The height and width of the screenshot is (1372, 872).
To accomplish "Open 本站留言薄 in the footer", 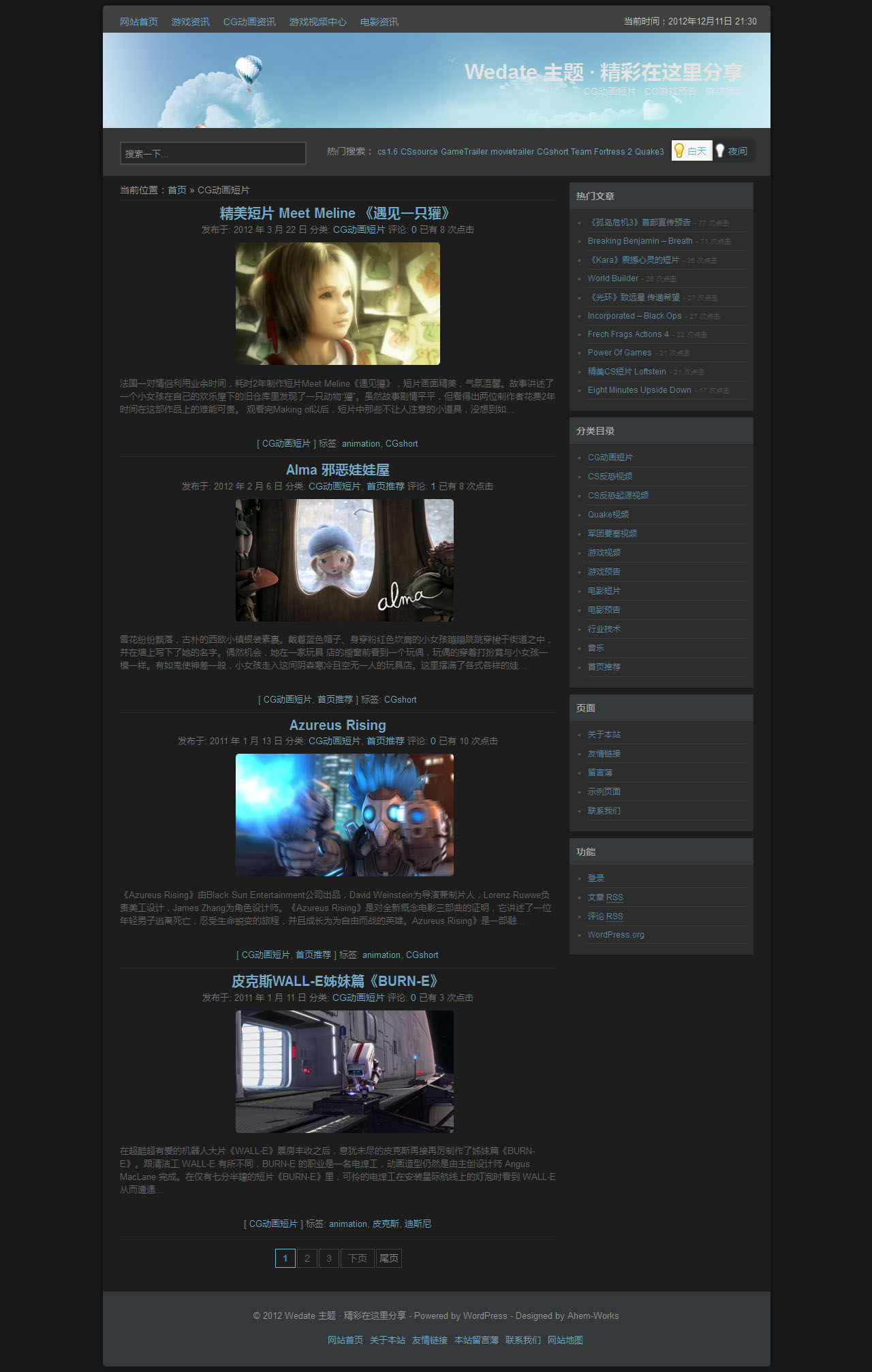I will (476, 1340).
